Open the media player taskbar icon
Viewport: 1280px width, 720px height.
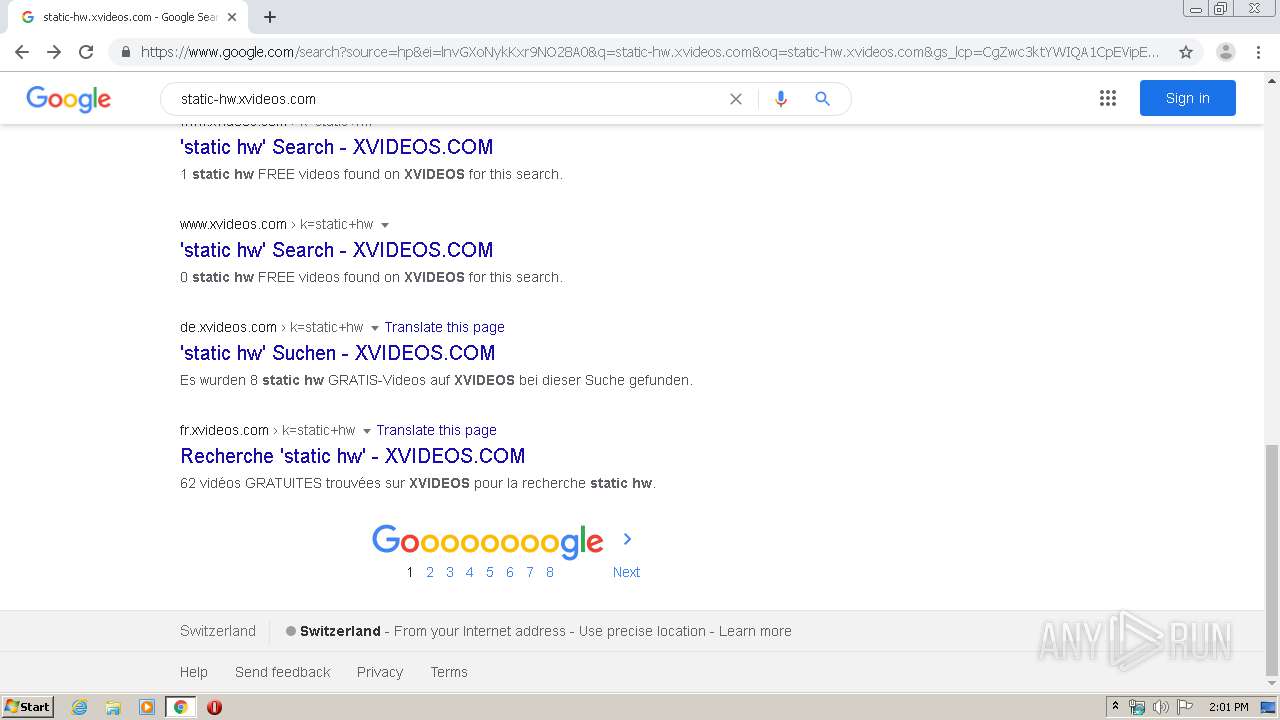147,707
